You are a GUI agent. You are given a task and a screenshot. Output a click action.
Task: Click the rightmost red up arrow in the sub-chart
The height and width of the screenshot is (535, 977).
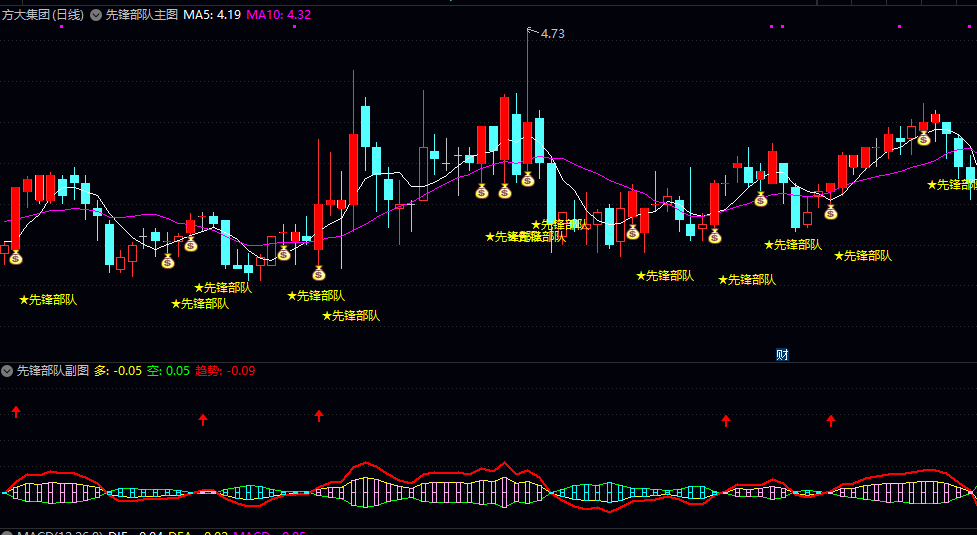click(831, 420)
